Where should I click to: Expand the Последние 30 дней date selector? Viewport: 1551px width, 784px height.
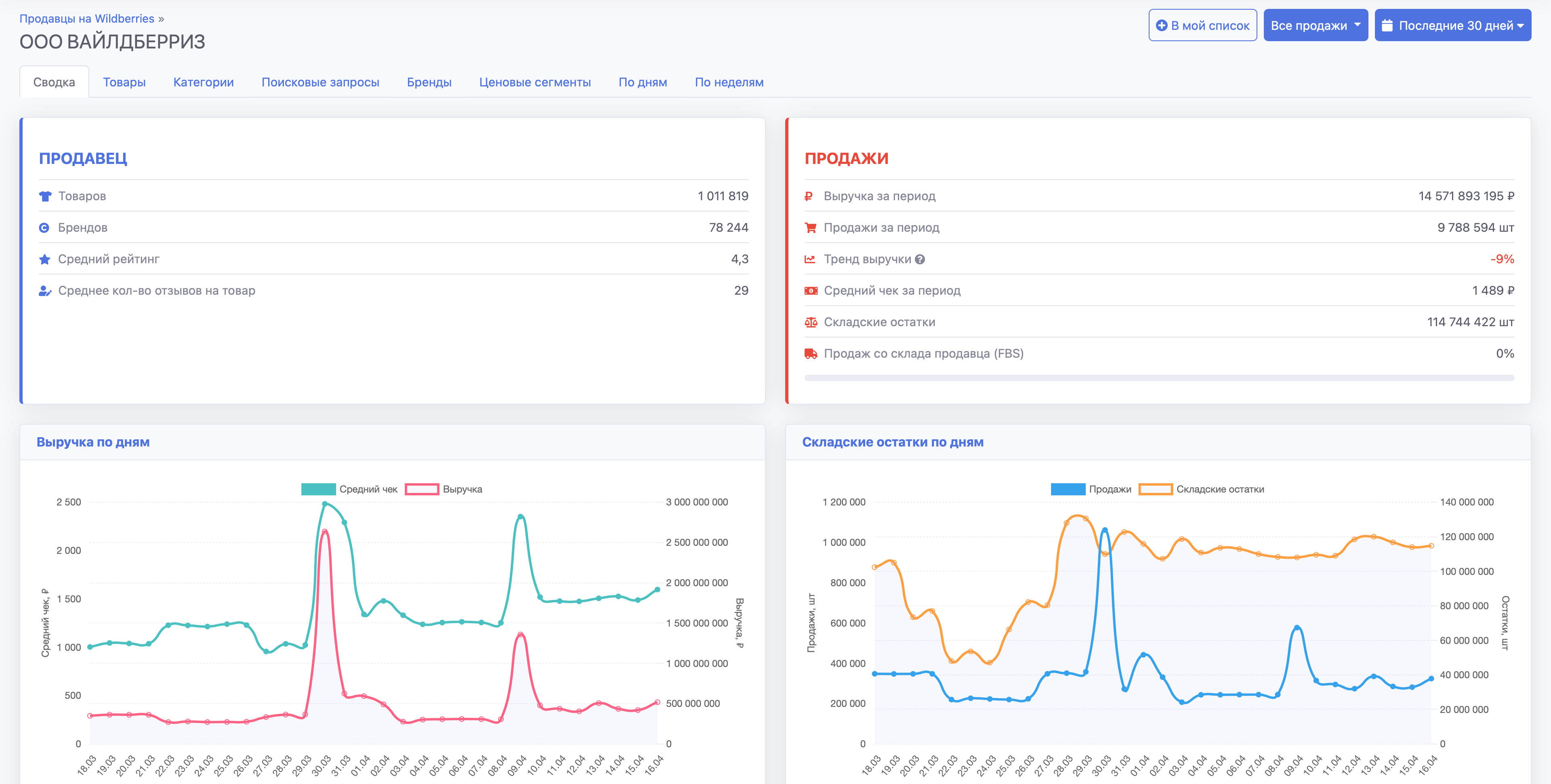(x=1452, y=25)
